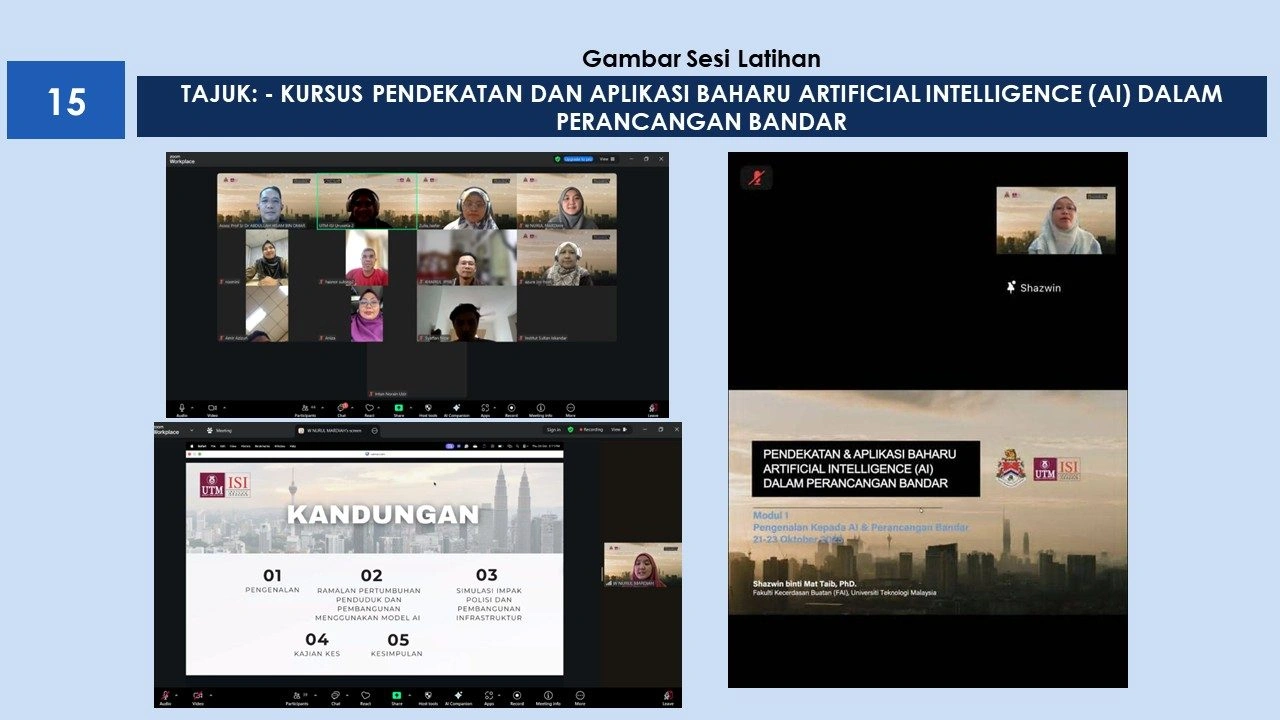The width and height of the screenshot is (1280, 720).
Task: Click Leave in the screen-share Zoom window
Action: pos(667,695)
